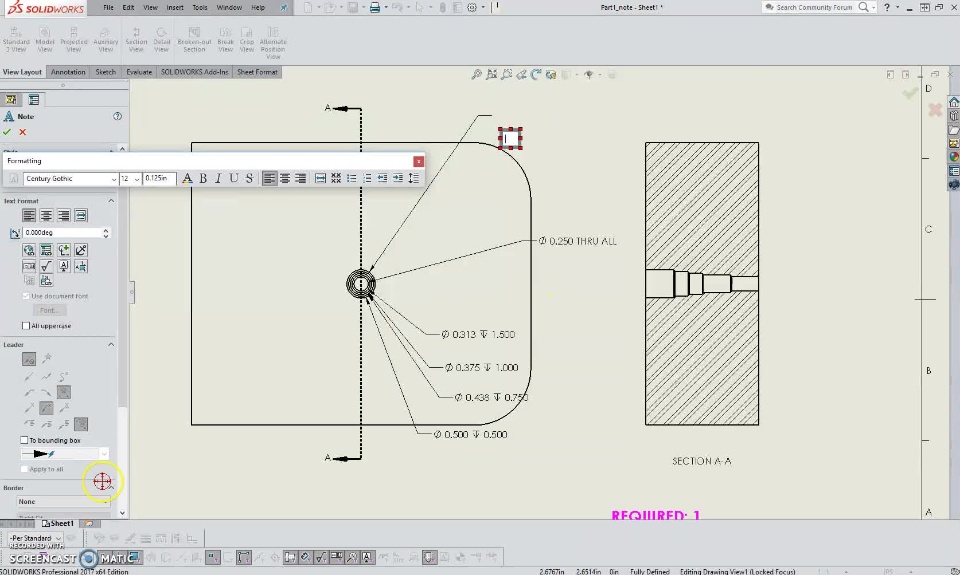960x575 pixels.
Task: Right-align text in the Formatting toolbar
Action: point(300,178)
